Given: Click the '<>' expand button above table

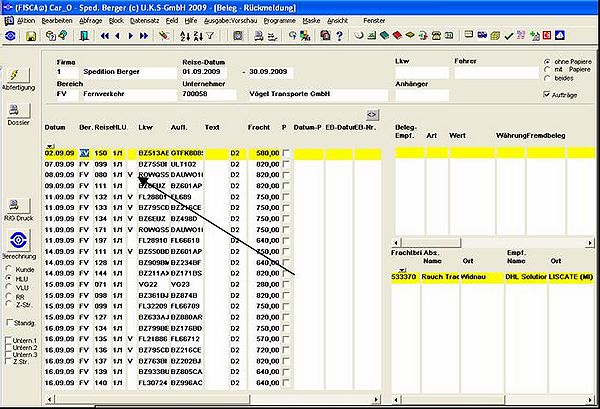Looking at the screenshot, I should (x=372, y=114).
